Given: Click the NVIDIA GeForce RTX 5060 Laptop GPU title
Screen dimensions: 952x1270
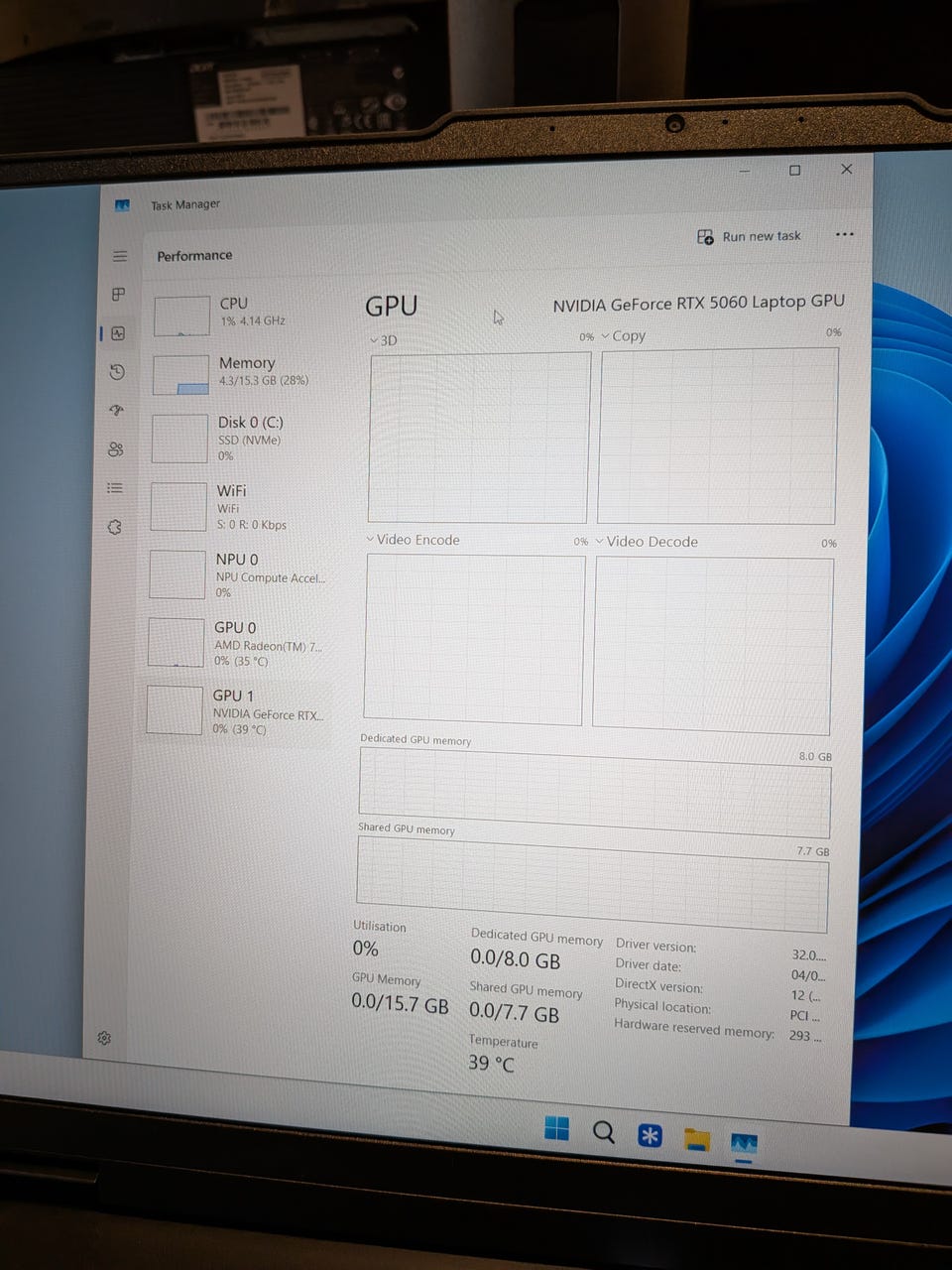Looking at the screenshot, I should pos(699,303).
